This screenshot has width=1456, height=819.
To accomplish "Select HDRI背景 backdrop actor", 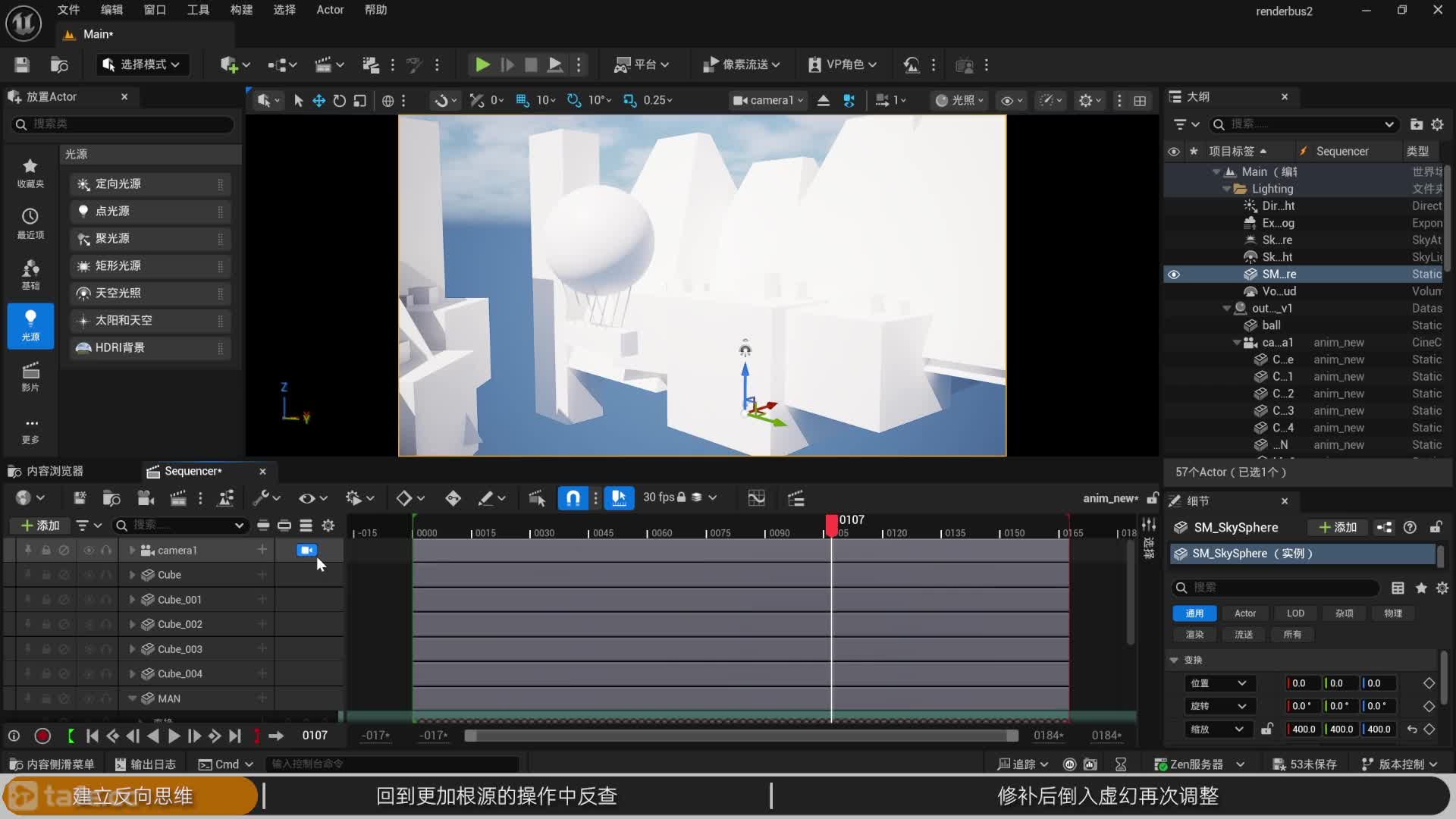I will [150, 348].
